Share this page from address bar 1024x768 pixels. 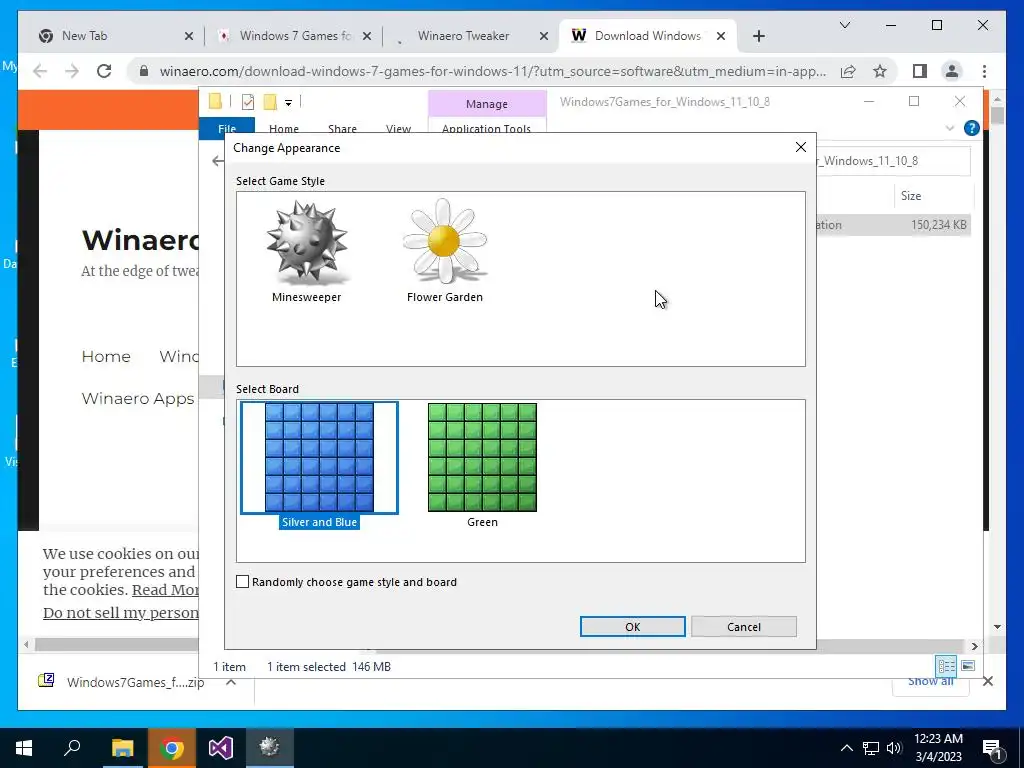pyautogui.click(x=848, y=71)
